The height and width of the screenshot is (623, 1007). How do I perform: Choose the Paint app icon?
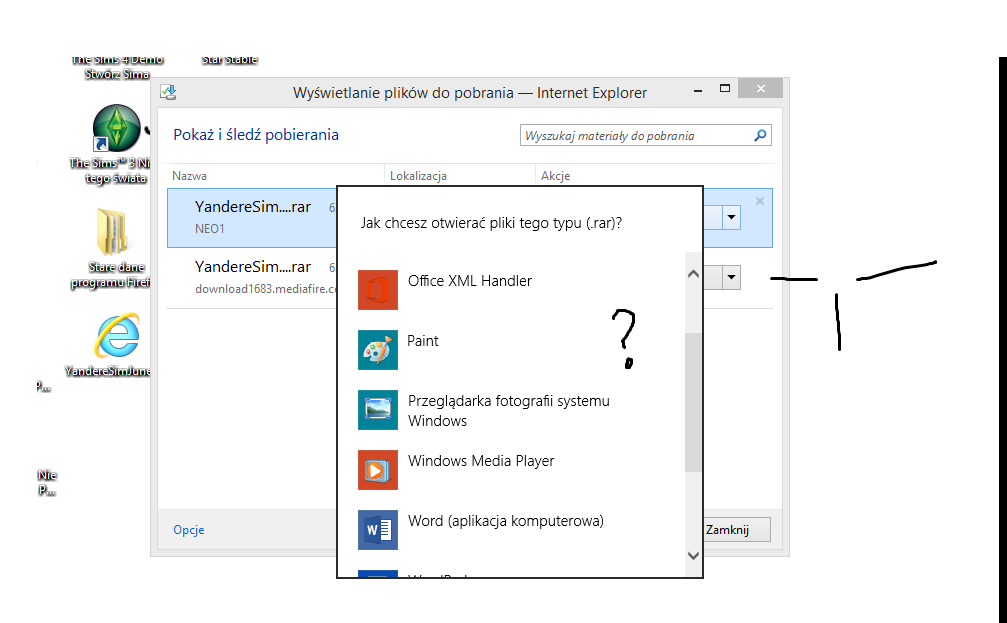point(378,350)
